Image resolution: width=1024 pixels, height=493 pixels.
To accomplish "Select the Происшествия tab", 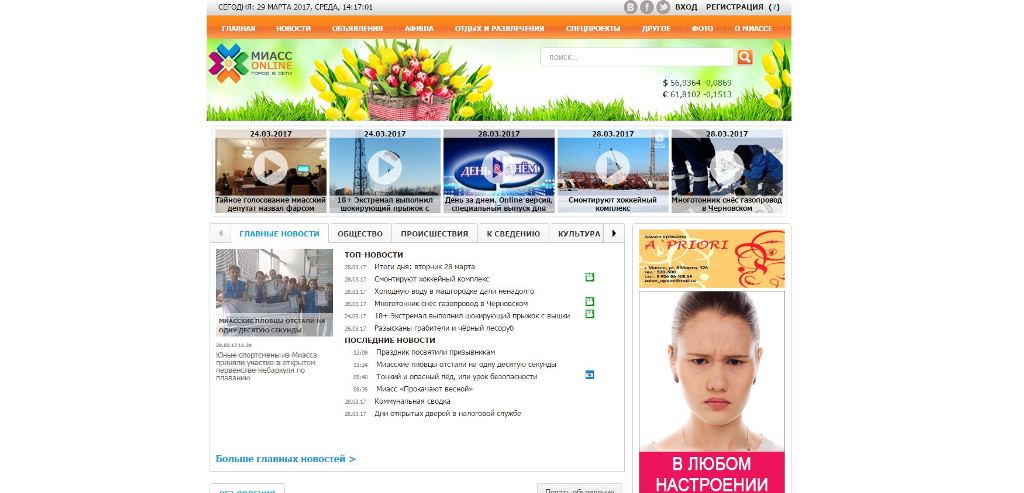I will [434, 233].
